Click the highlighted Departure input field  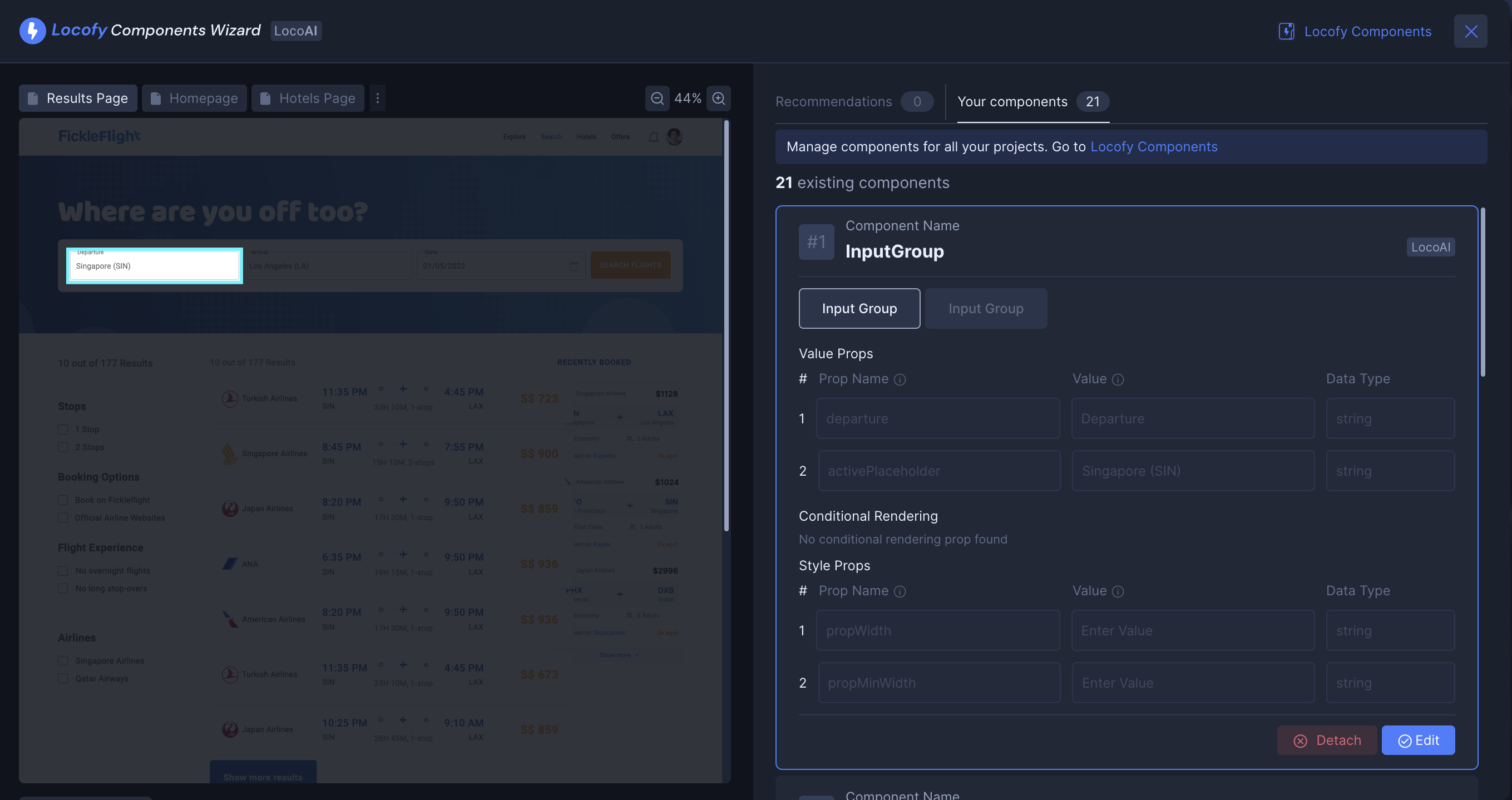click(x=154, y=265)
